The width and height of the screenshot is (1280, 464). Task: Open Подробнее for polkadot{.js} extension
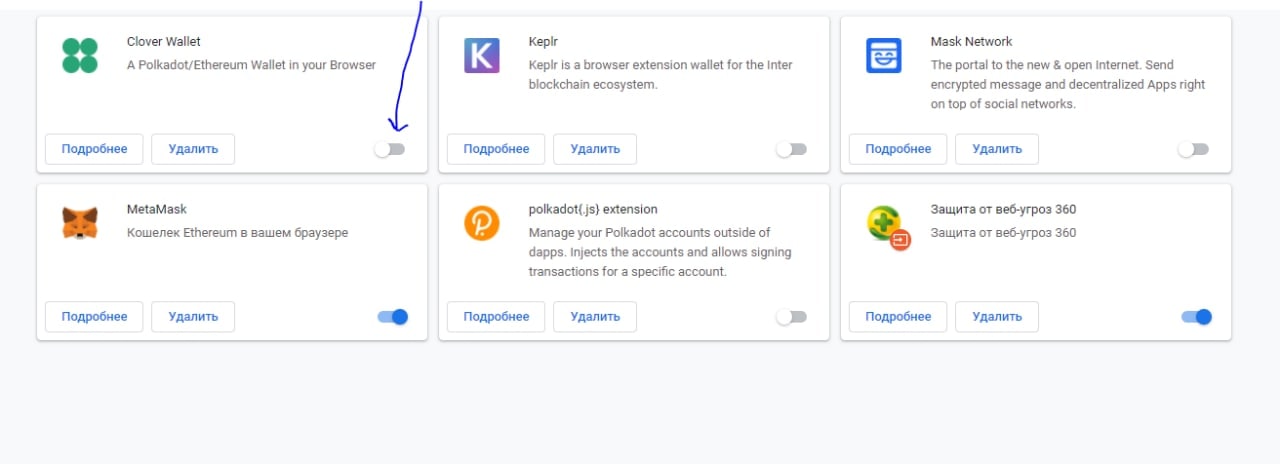(x=496, y=317)
